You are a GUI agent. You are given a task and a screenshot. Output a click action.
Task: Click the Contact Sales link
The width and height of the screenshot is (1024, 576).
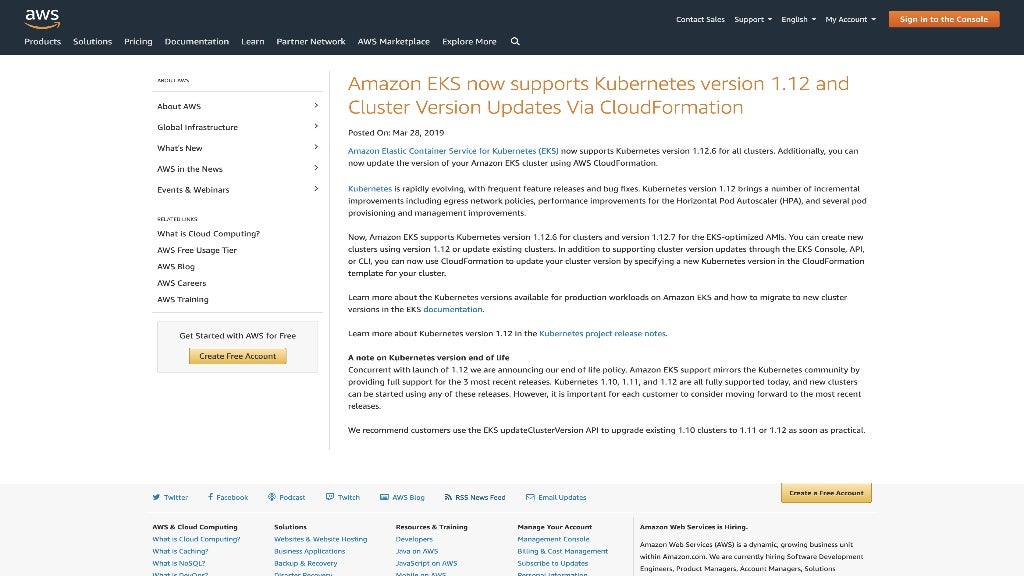700,20
